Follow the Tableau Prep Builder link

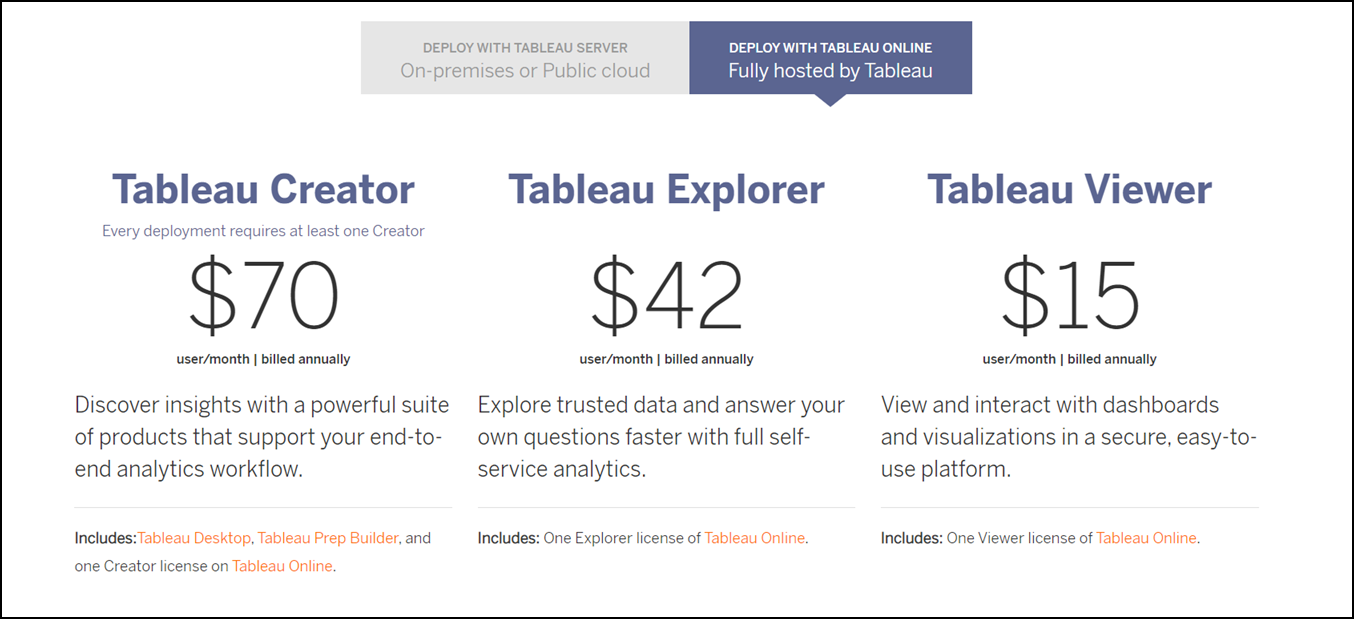[x=328, y=538]
